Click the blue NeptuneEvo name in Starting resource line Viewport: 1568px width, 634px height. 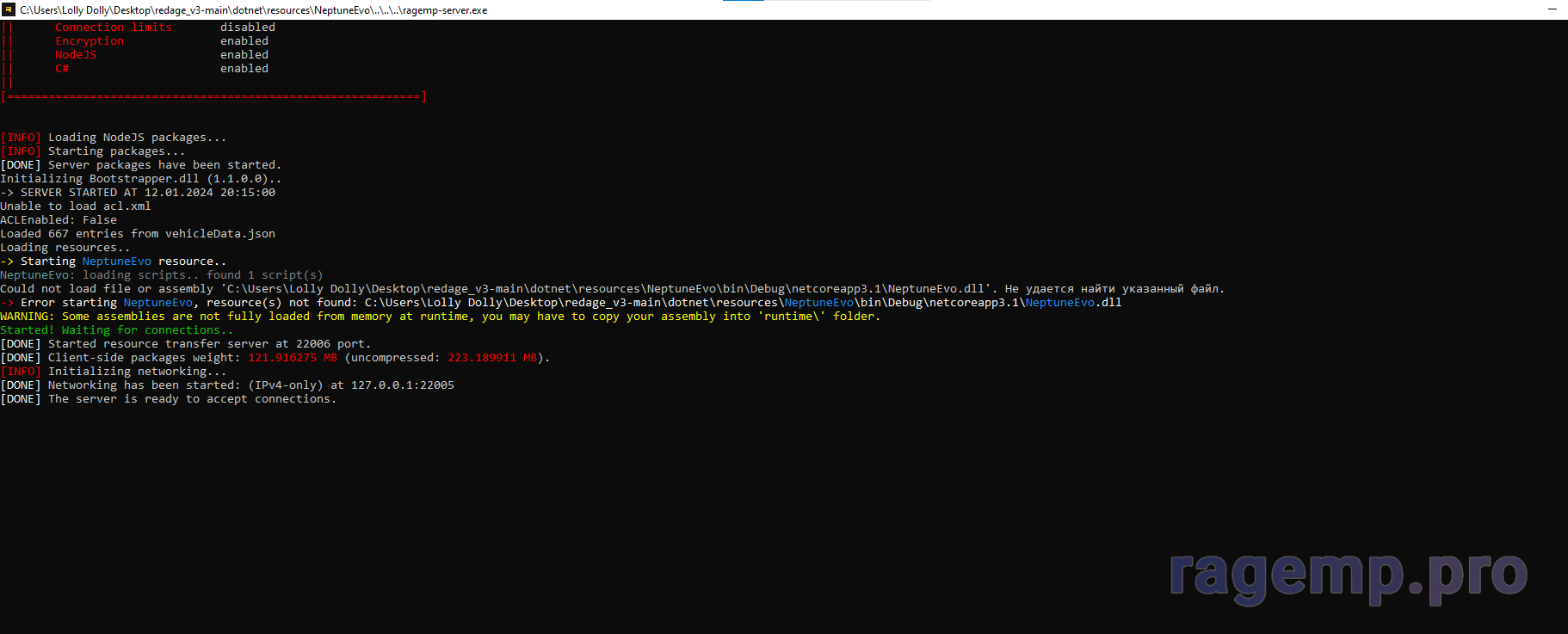tap(116, 262)
